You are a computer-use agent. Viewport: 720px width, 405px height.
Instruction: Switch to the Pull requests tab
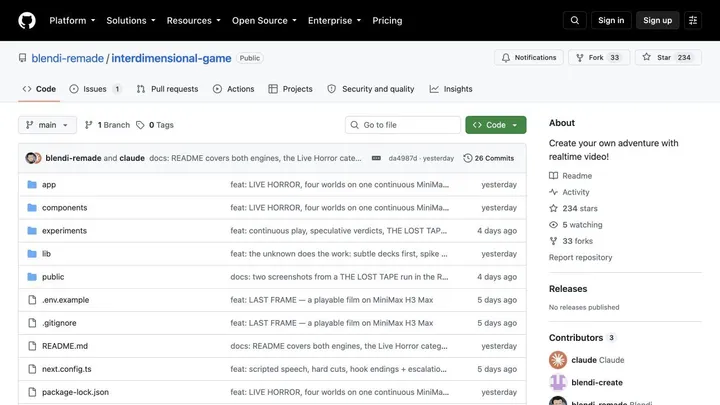pyautogui.click(x=168, y=89)
